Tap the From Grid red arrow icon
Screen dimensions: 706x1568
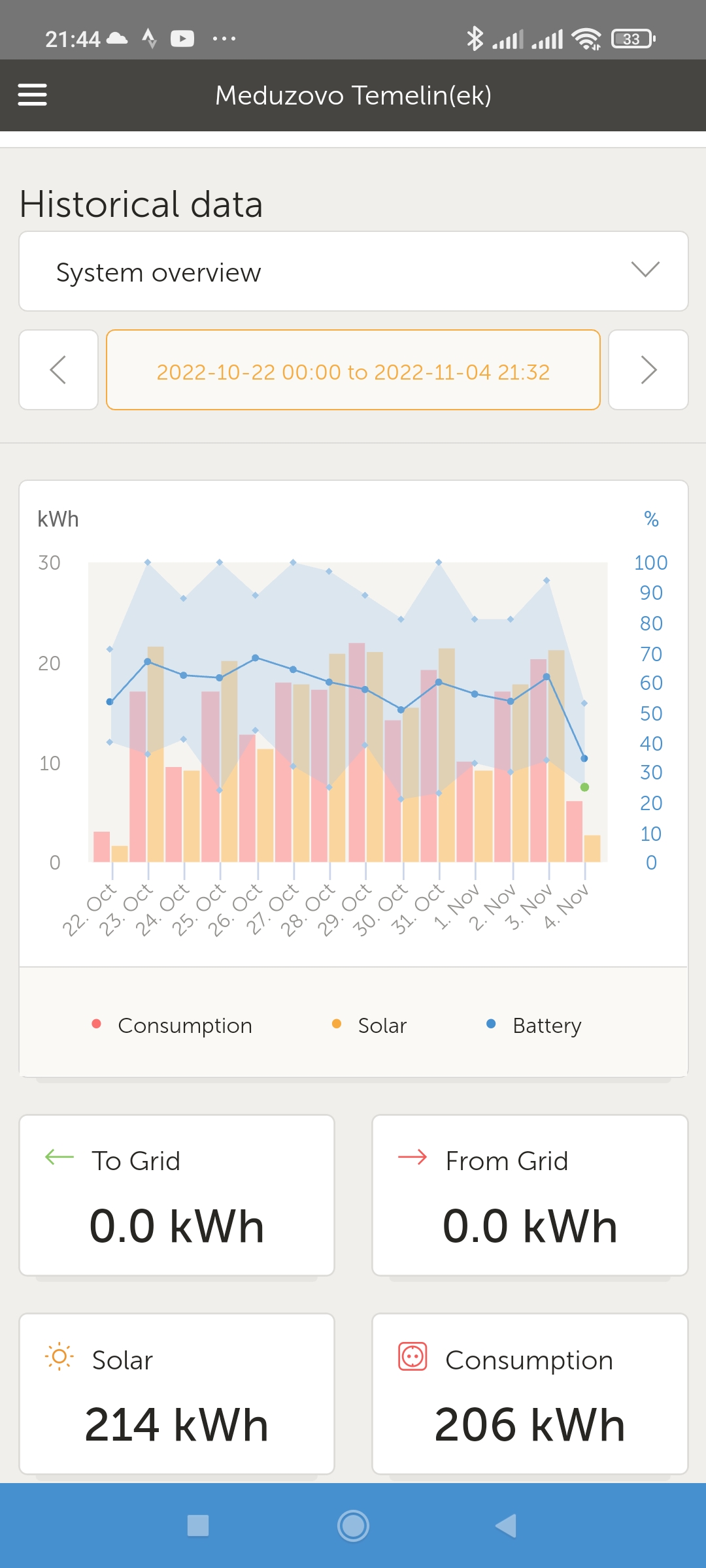coord(412,1158)
